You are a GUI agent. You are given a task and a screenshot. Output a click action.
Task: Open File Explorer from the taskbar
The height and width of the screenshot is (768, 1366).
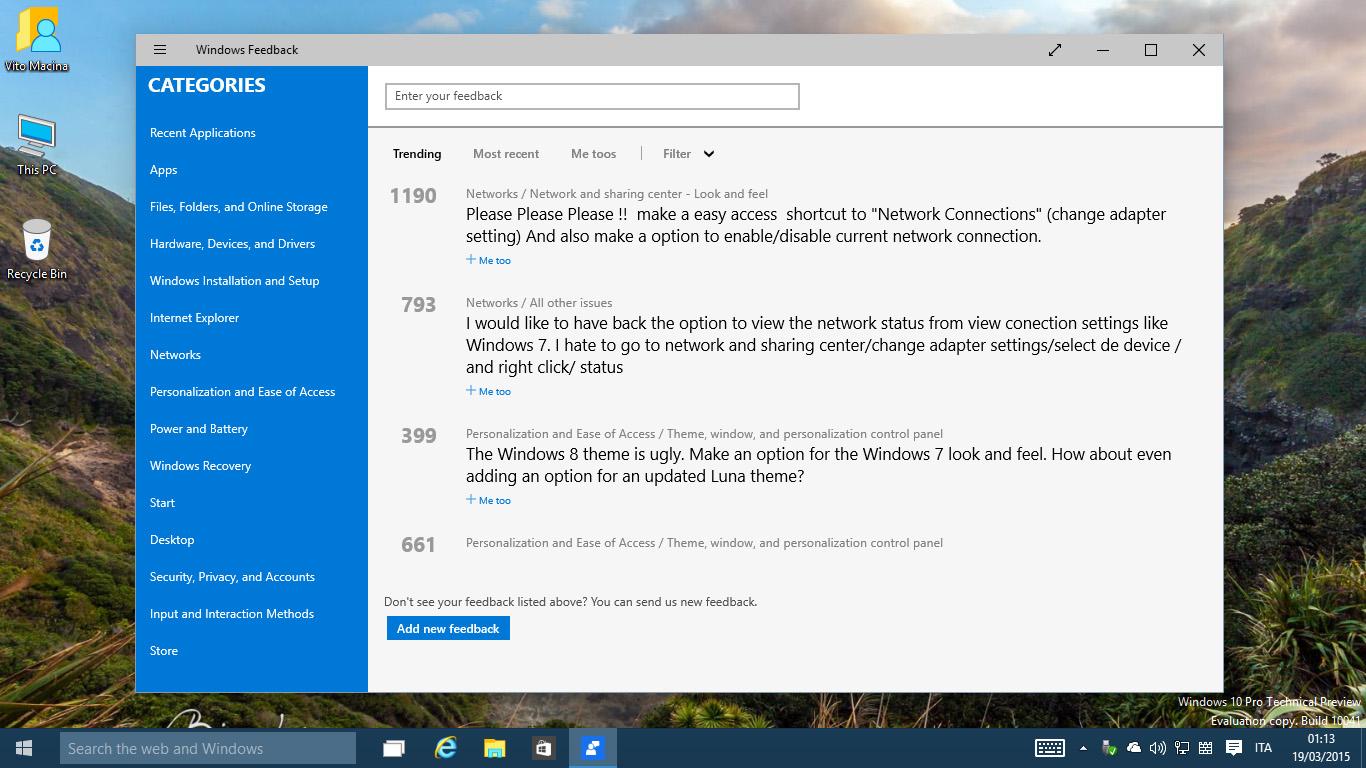click(x=494, y=748)
